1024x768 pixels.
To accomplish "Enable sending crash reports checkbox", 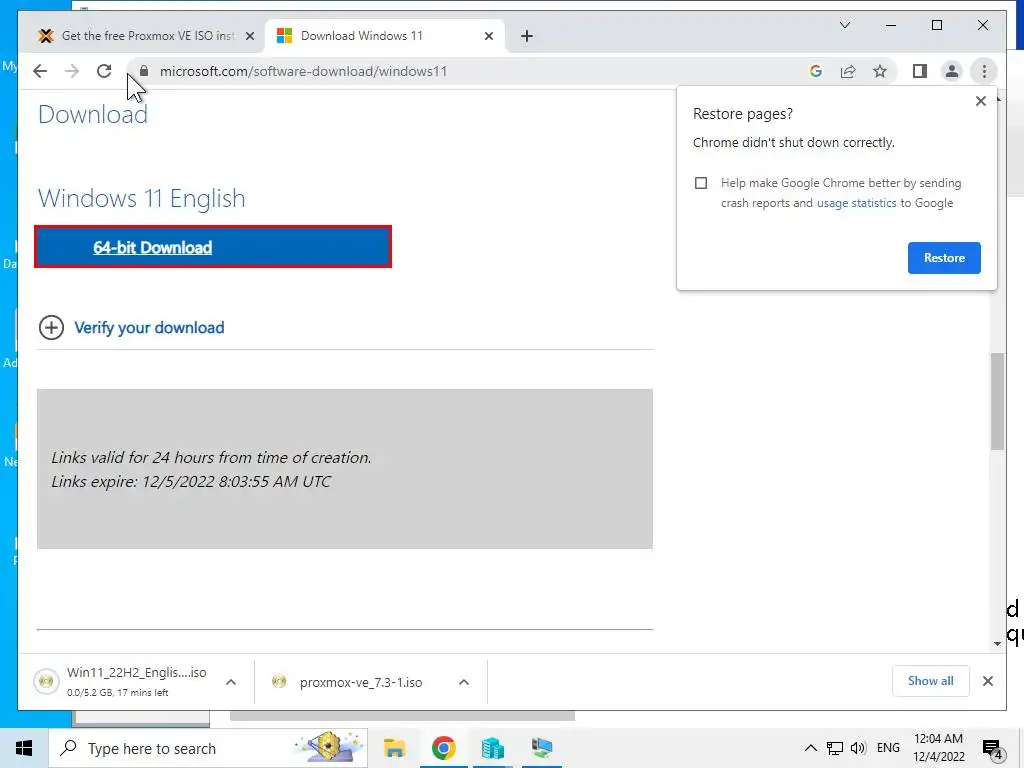I will point(701,183).
